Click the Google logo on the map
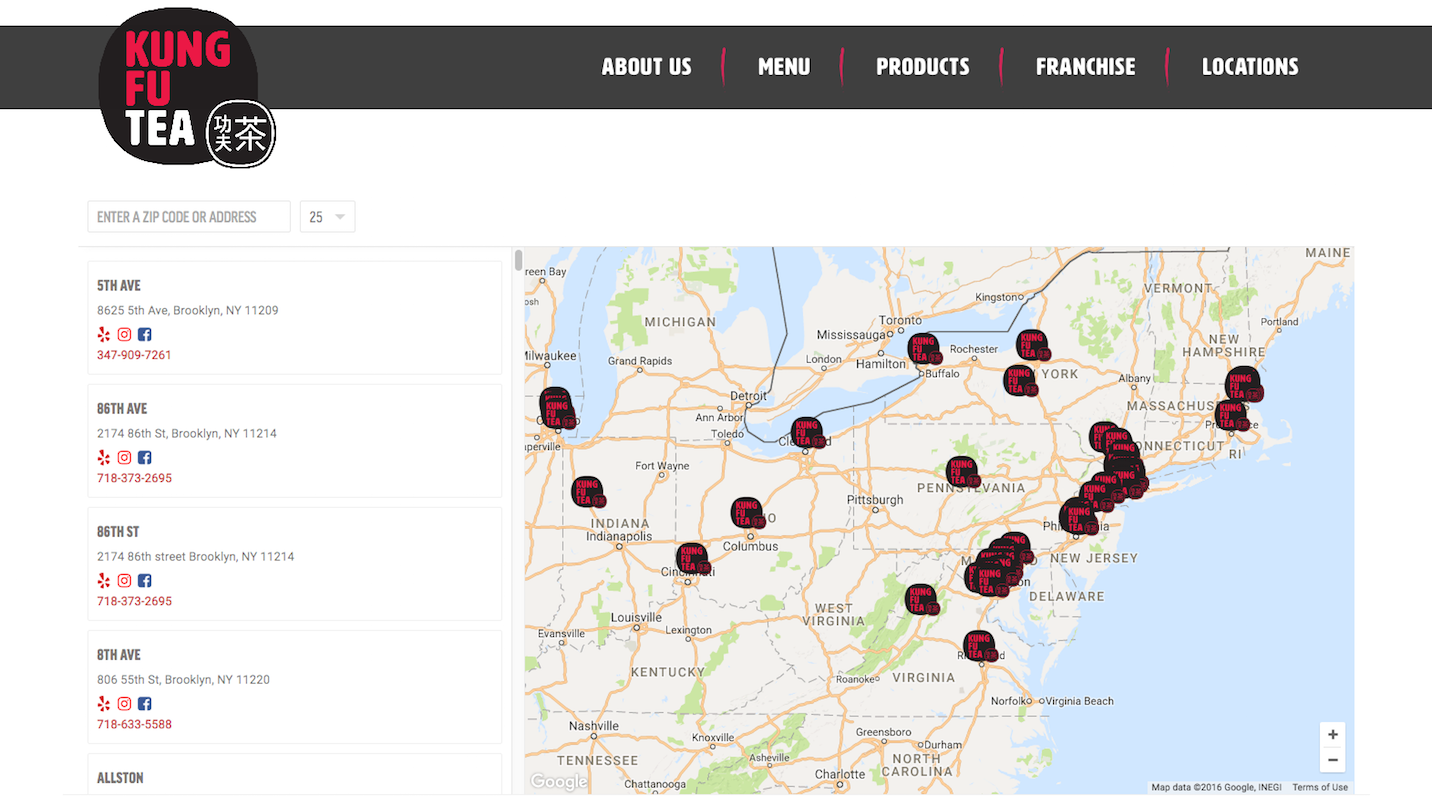 [x=559, y=782]
